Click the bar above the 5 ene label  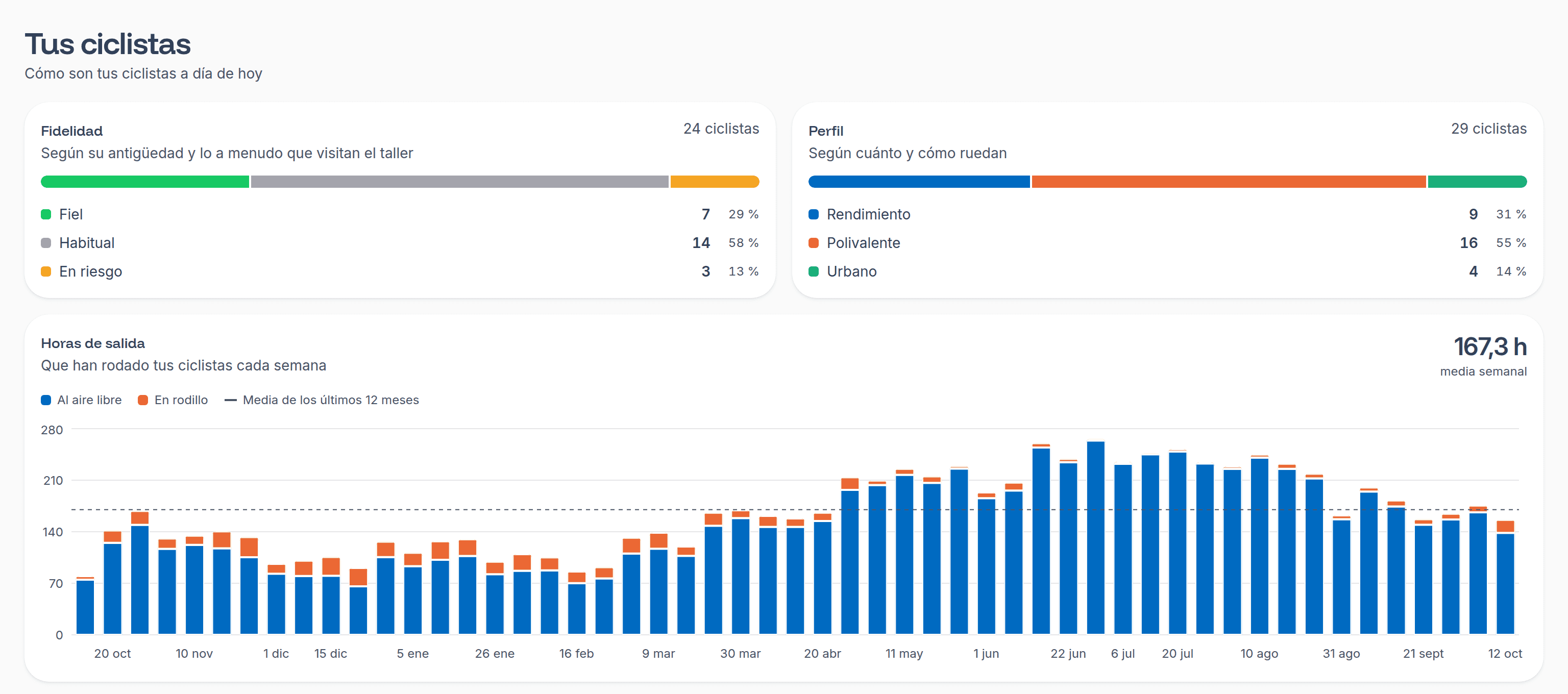[413, 593]
